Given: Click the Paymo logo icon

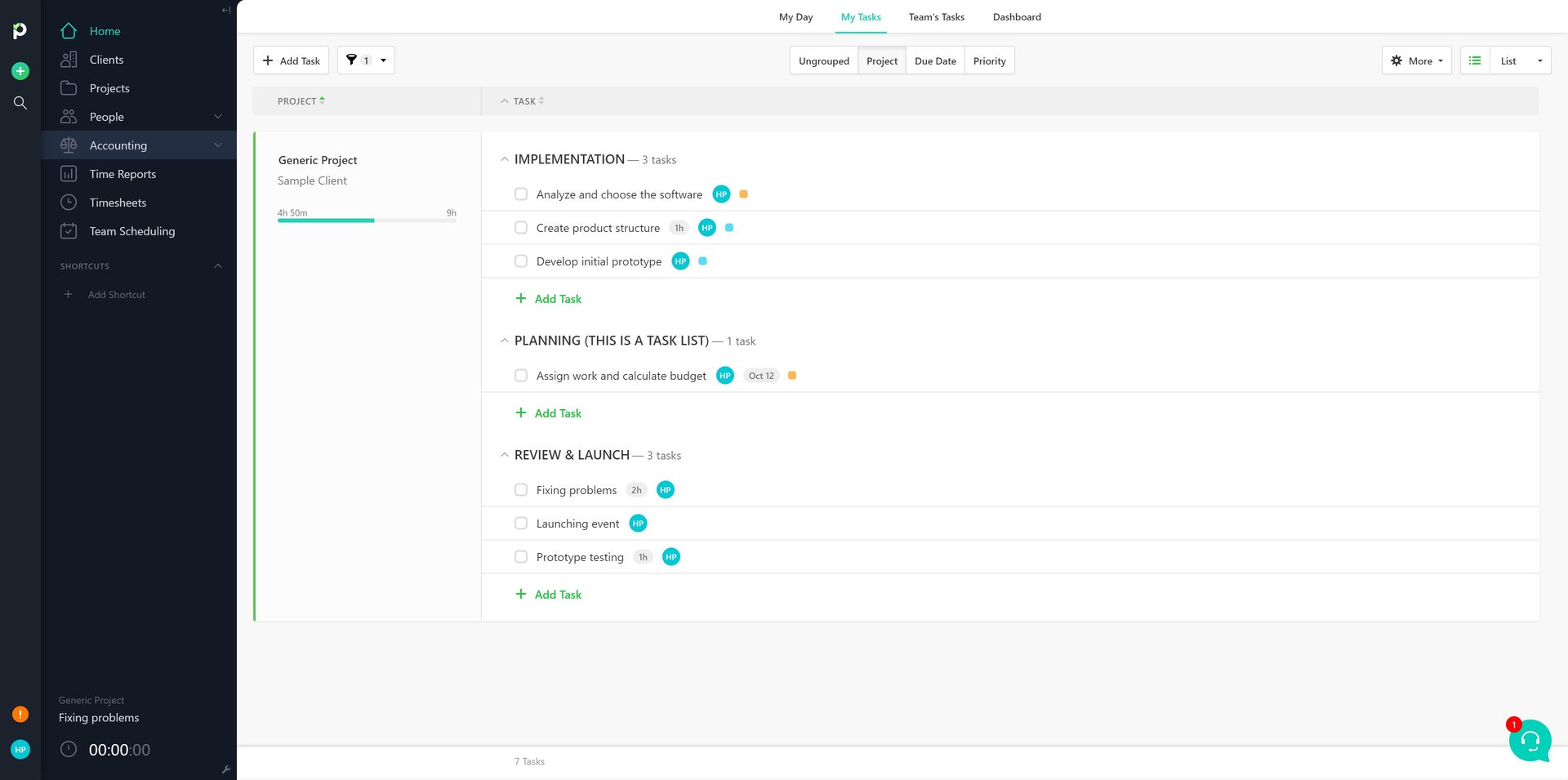Looking at the screenshot, I should tap(20, 30).
